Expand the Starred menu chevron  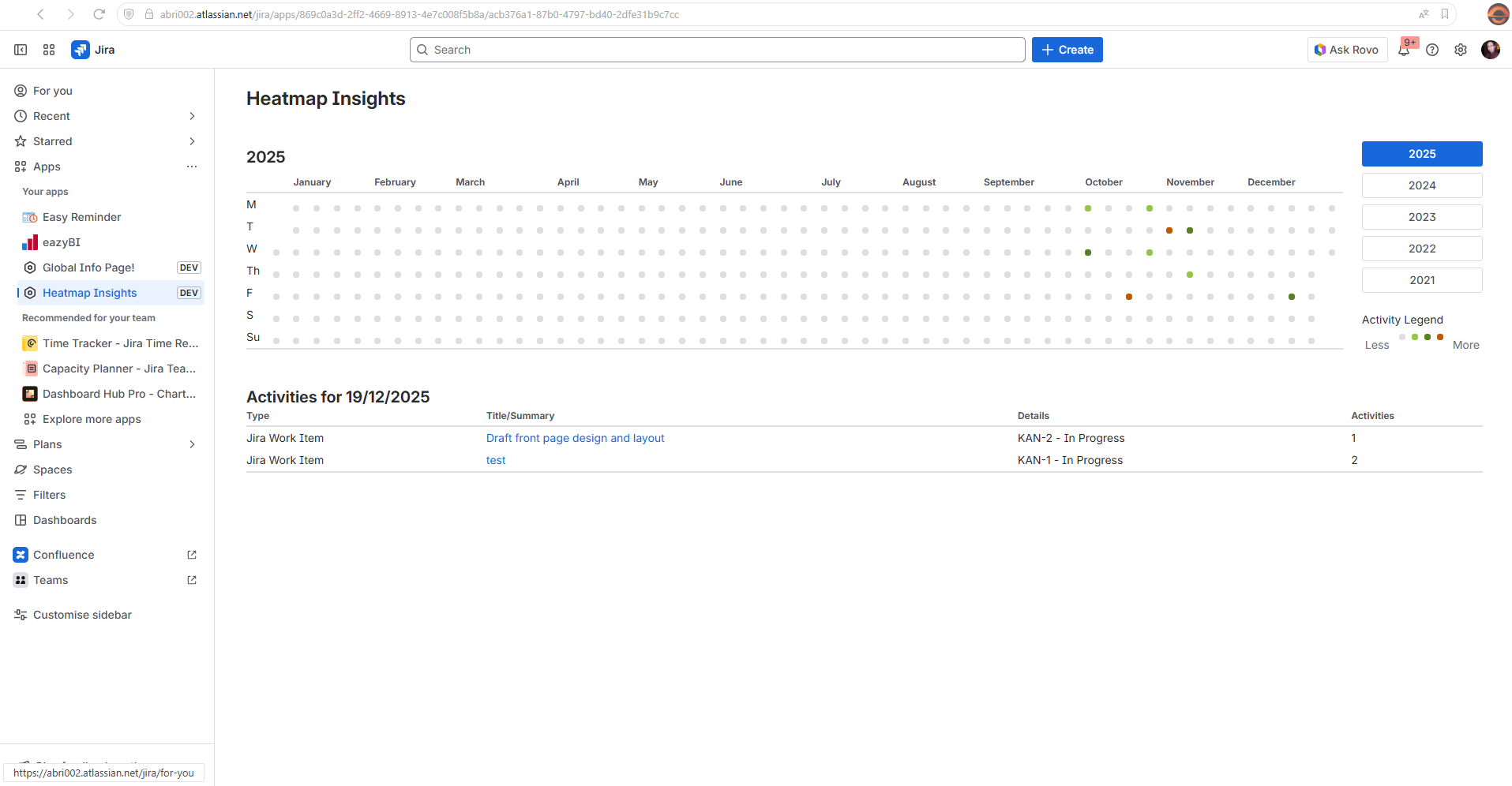point(192,141)
